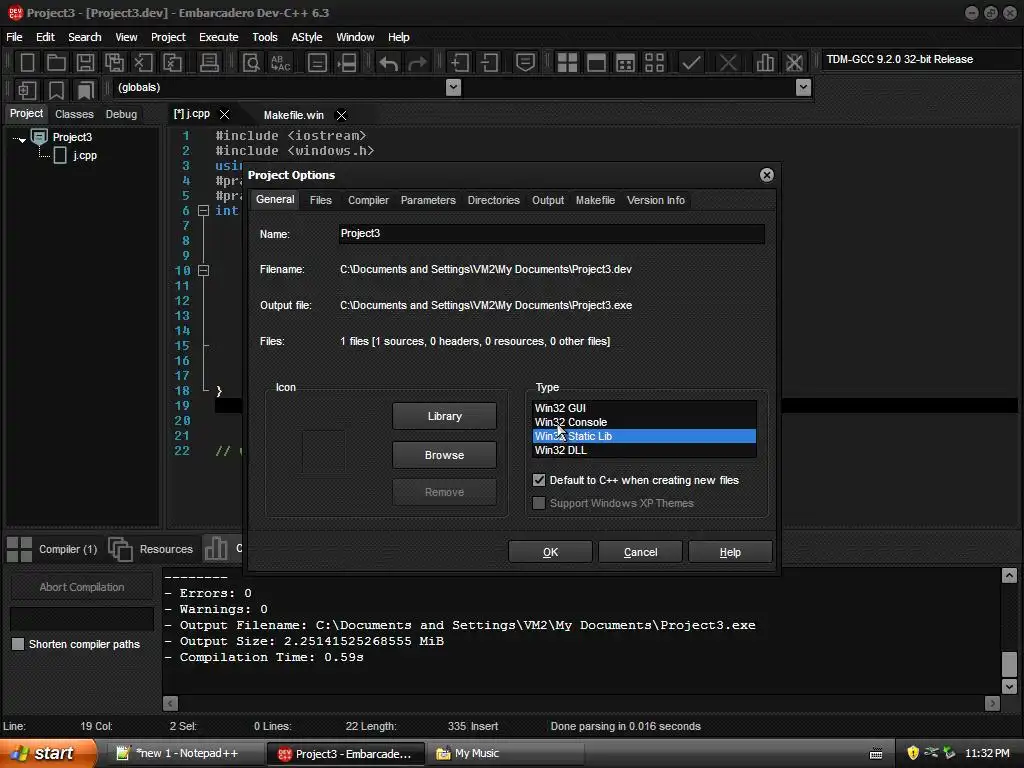Image resolution: width=1024 pixels, height=768 pixels.
Task: Close the j.cpp editor tab with its X
Action: tap(225, 114)
